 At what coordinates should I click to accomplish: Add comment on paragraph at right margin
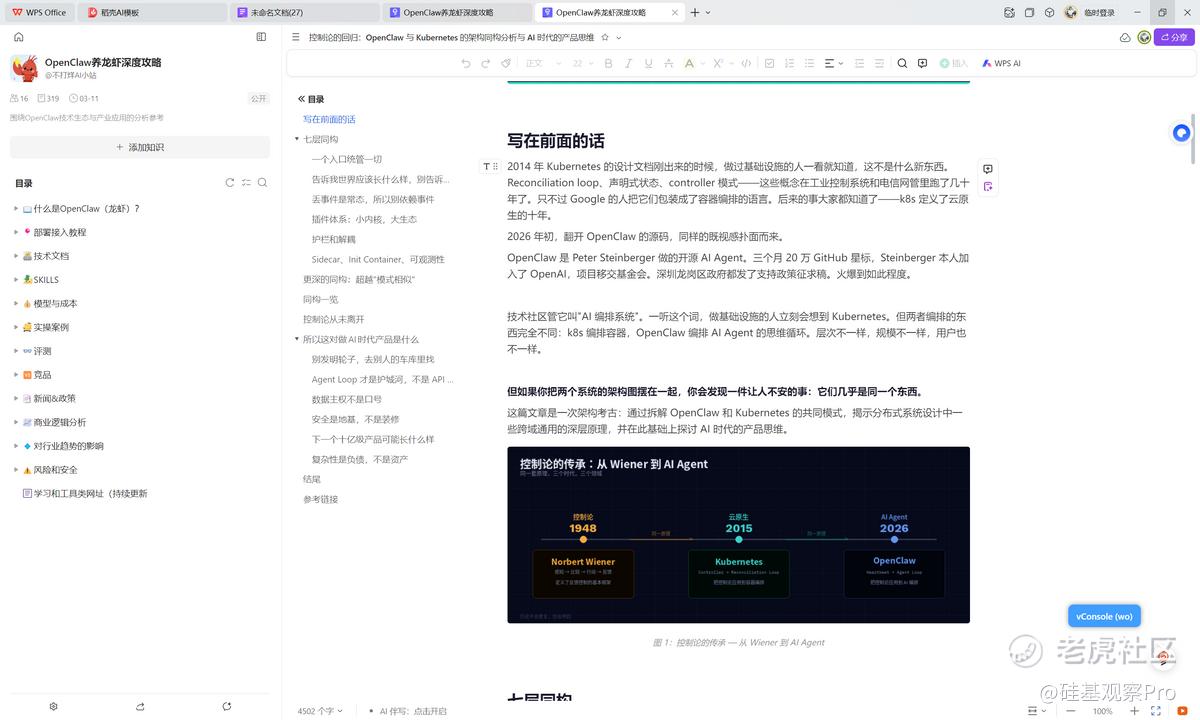click(x=987, y=169)
